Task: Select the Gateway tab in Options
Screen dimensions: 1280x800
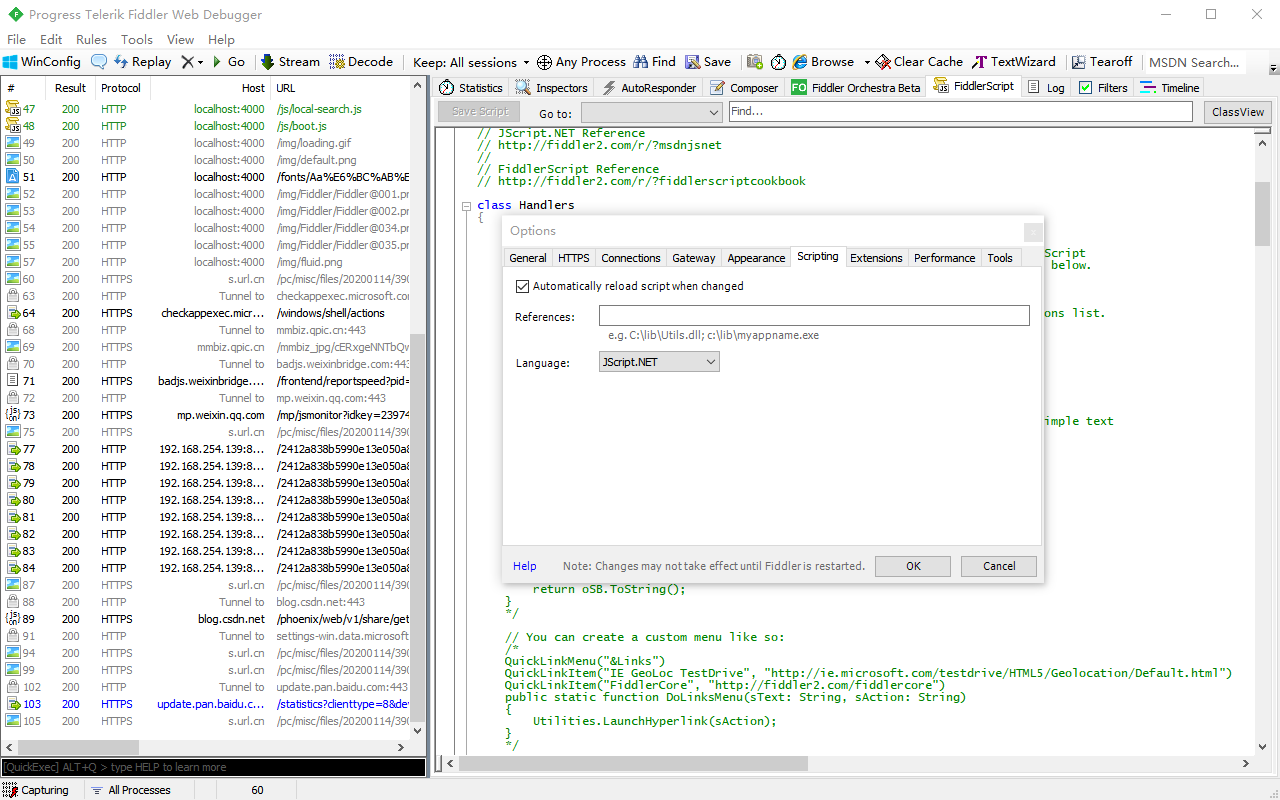Action: pyautogui.click(x=694, y=258)
